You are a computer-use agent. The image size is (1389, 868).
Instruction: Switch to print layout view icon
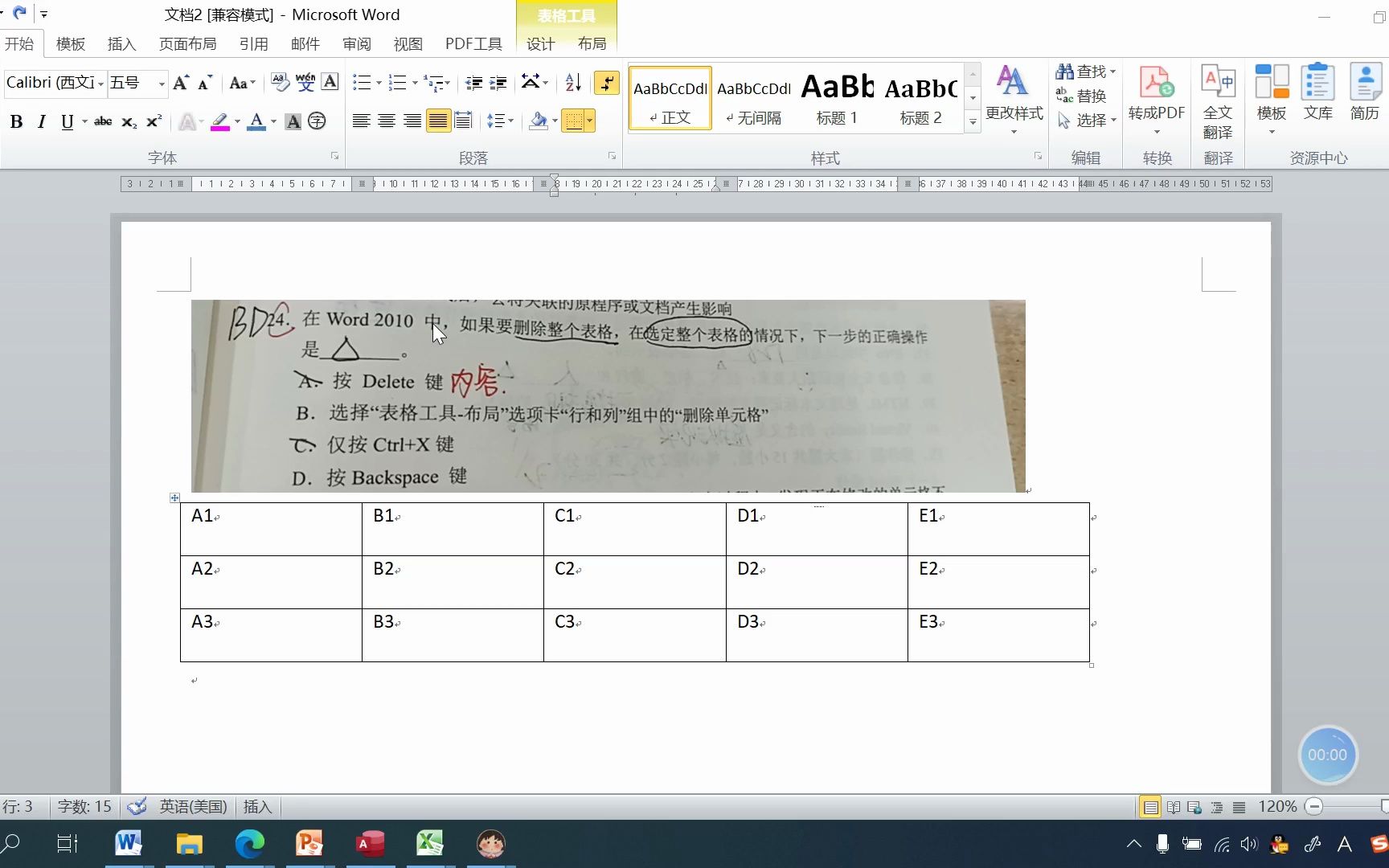[x=1151, y=807]
